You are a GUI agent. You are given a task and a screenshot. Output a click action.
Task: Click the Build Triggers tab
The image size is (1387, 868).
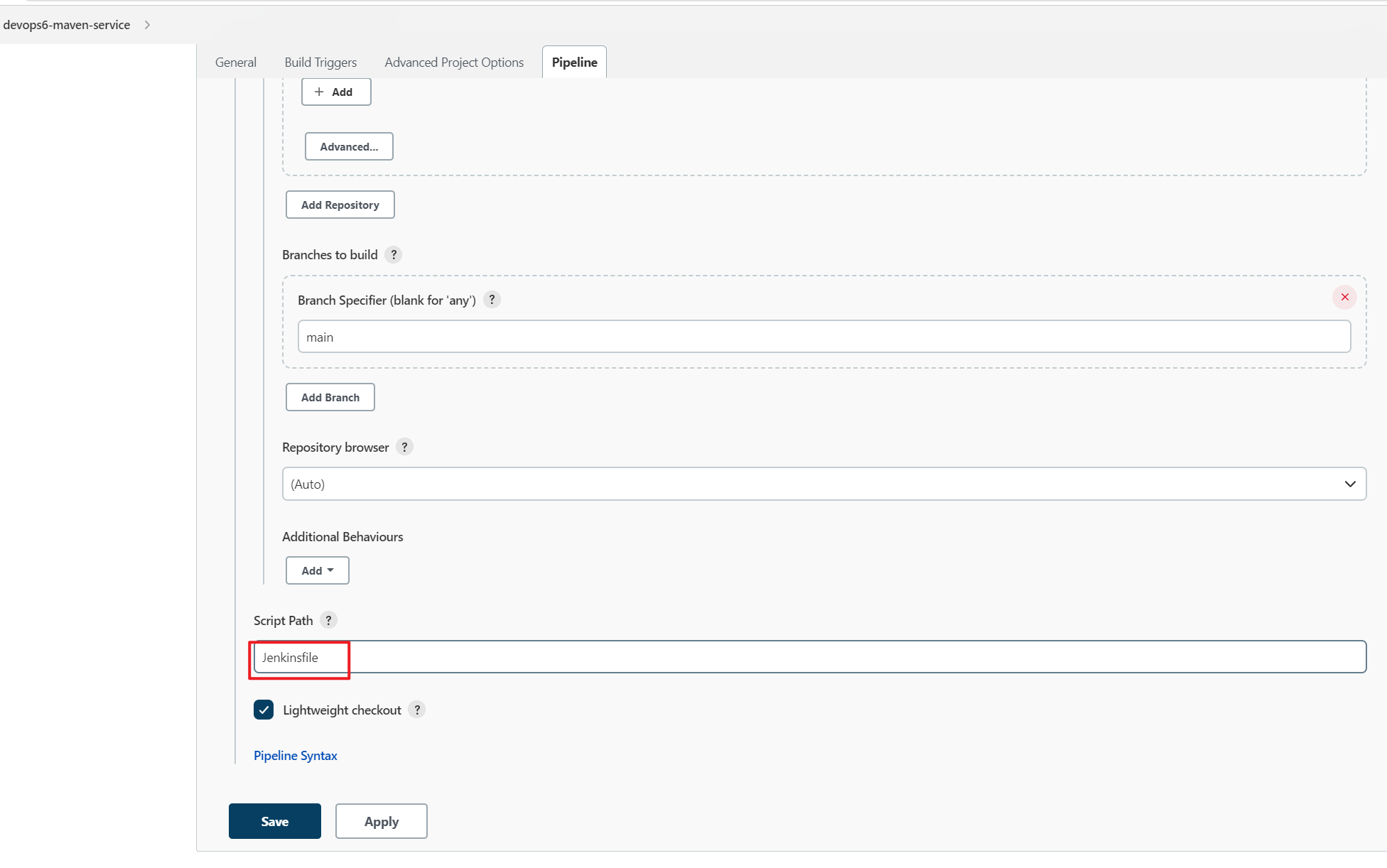point(321,62)
